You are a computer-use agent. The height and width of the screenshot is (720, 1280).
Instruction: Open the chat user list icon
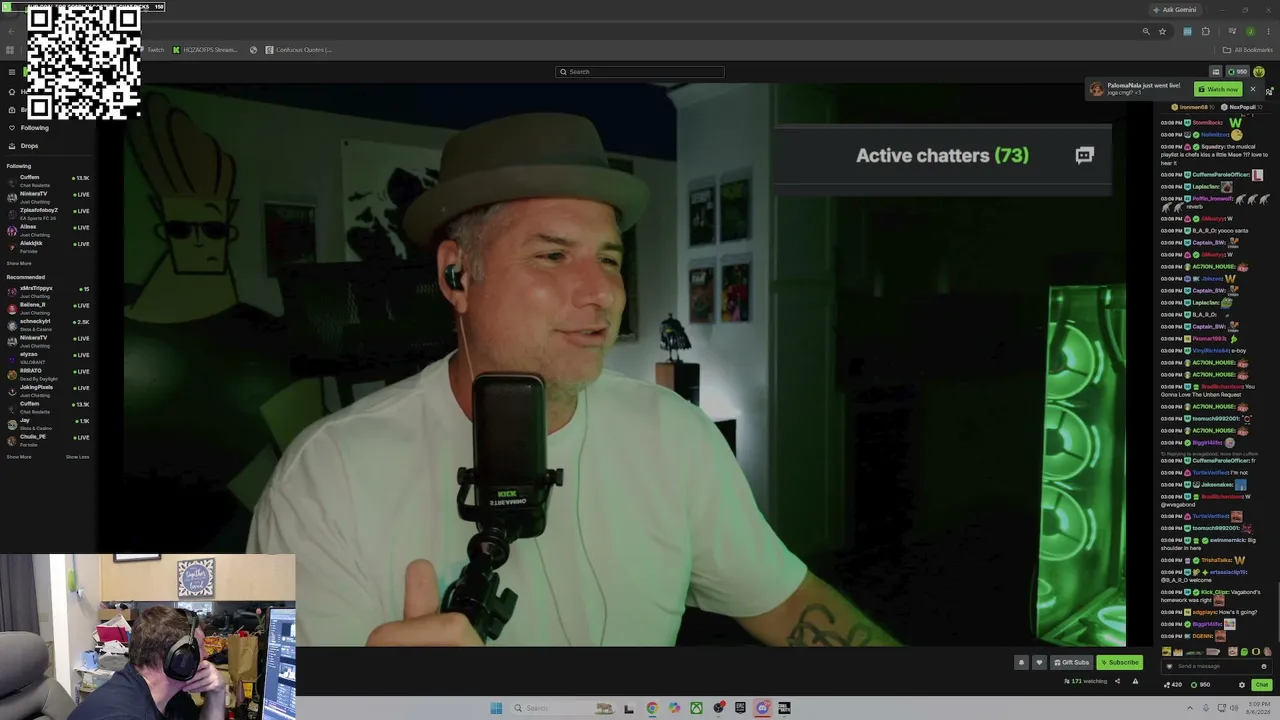[1269, 92]
